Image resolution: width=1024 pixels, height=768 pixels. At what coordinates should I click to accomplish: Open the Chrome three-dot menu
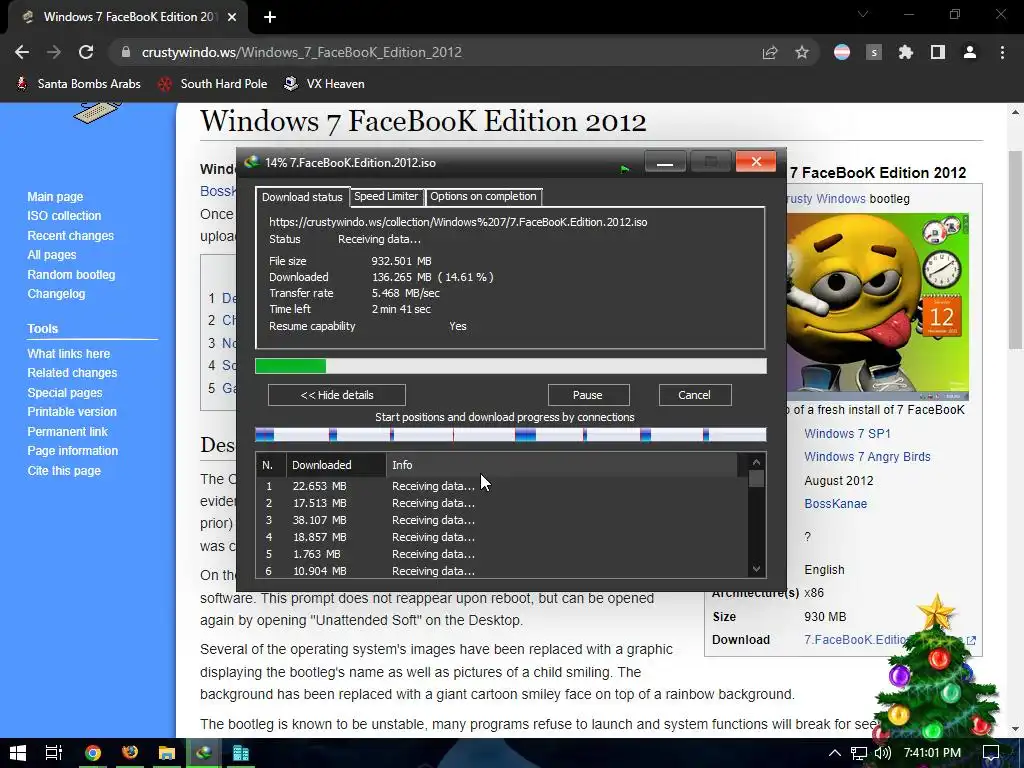point(1002,52)
